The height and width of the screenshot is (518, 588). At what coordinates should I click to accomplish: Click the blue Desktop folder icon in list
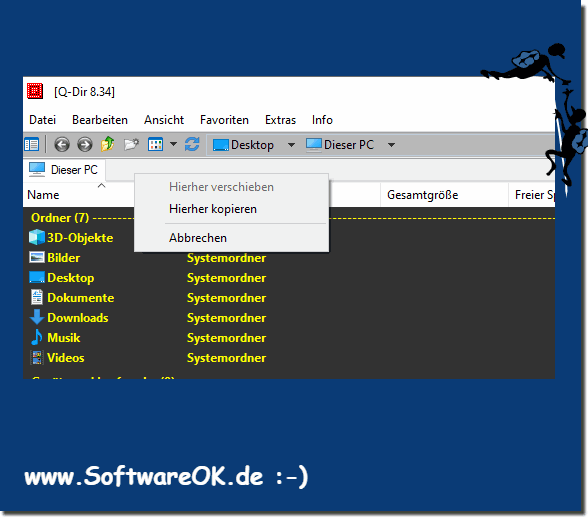37,278
